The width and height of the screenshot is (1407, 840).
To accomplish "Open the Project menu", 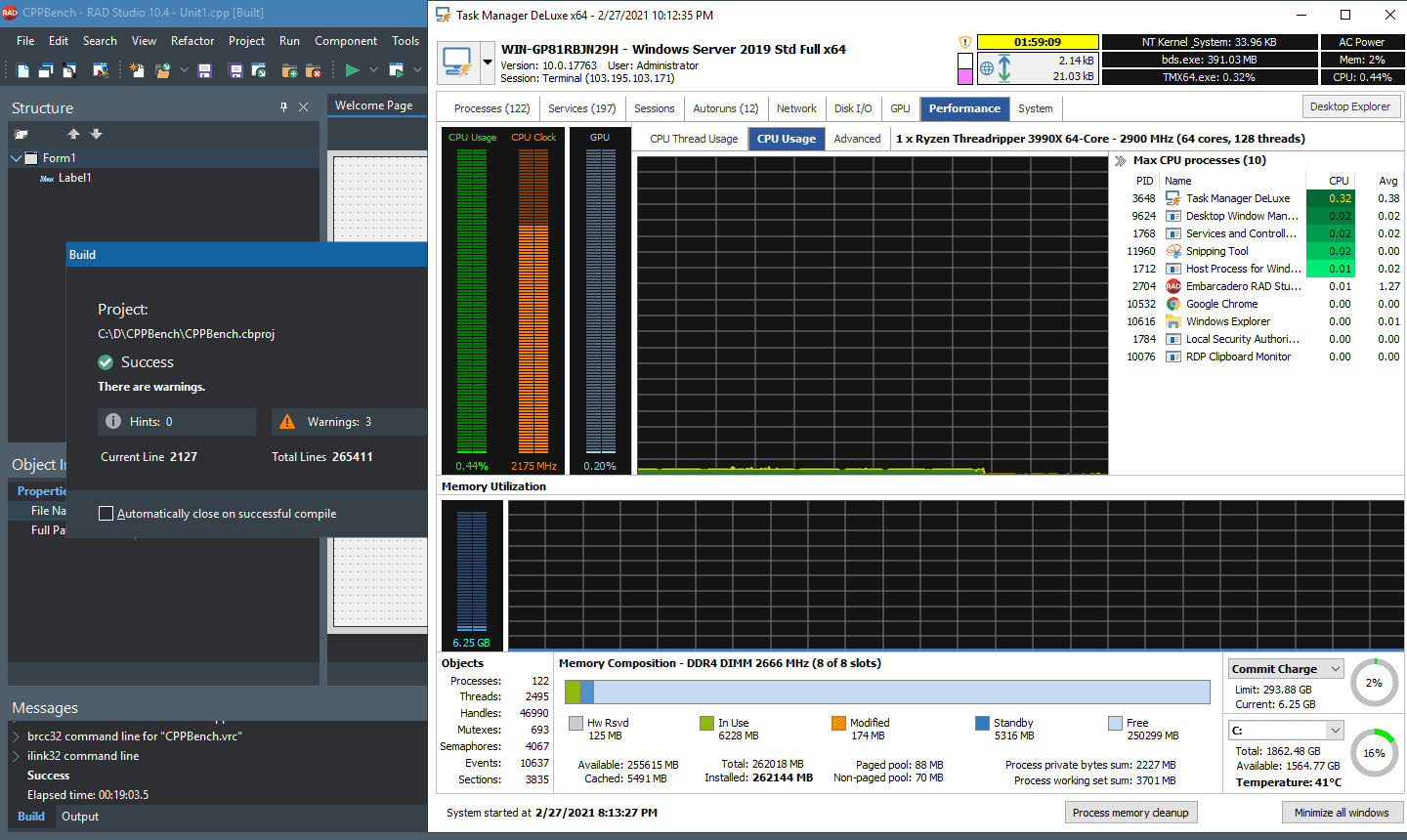I will coord(246,41).
